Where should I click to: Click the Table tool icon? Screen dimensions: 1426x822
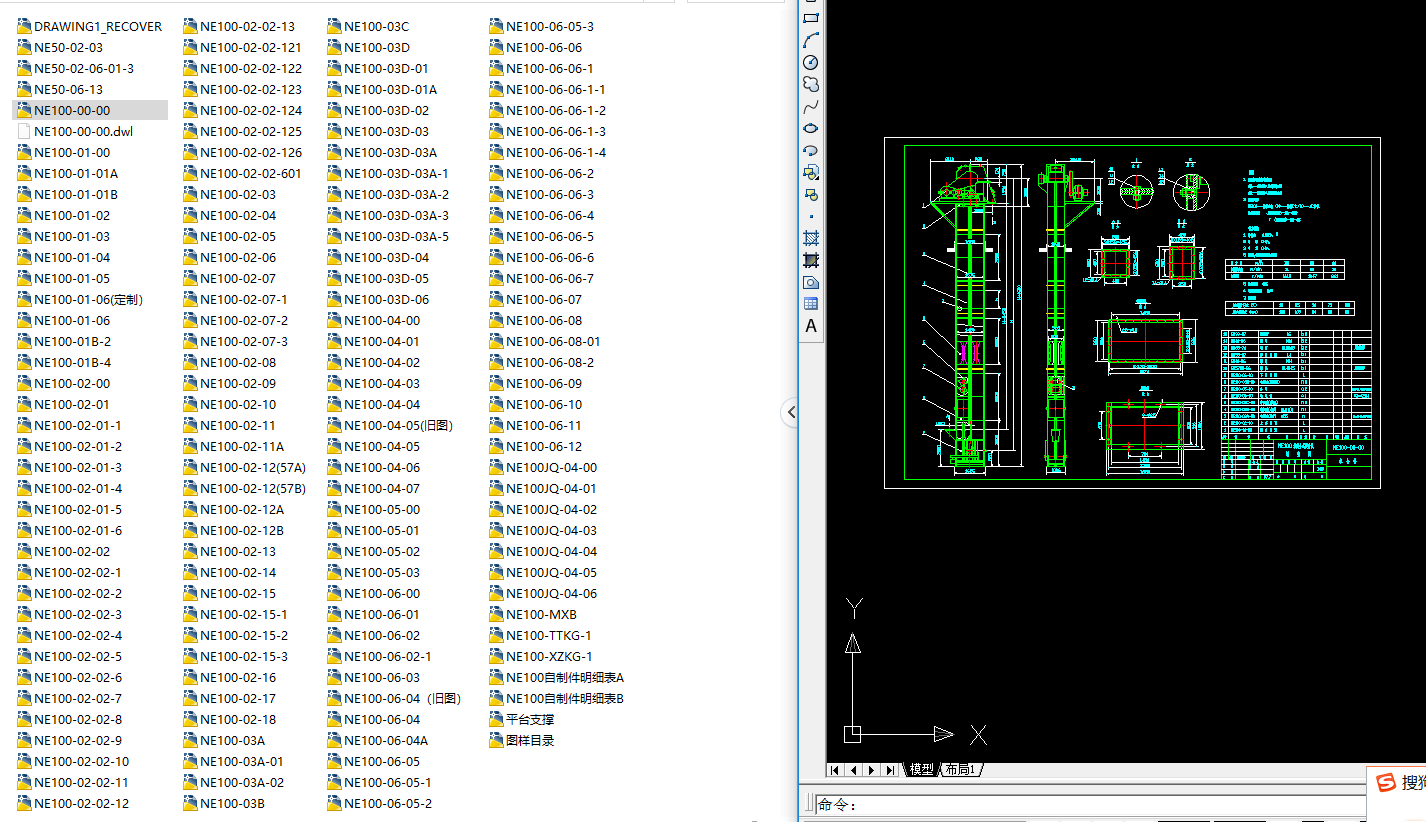point(811,304)
